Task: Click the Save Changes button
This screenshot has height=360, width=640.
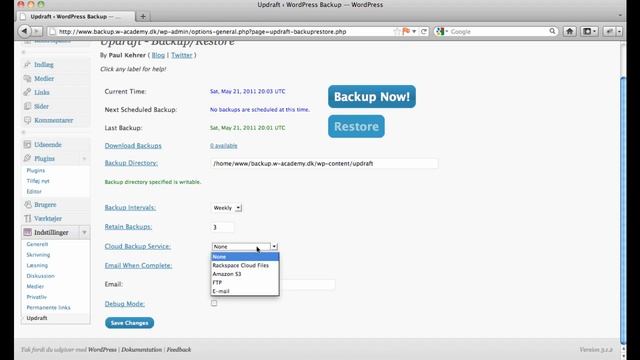Action: click(x=129, y=323)
